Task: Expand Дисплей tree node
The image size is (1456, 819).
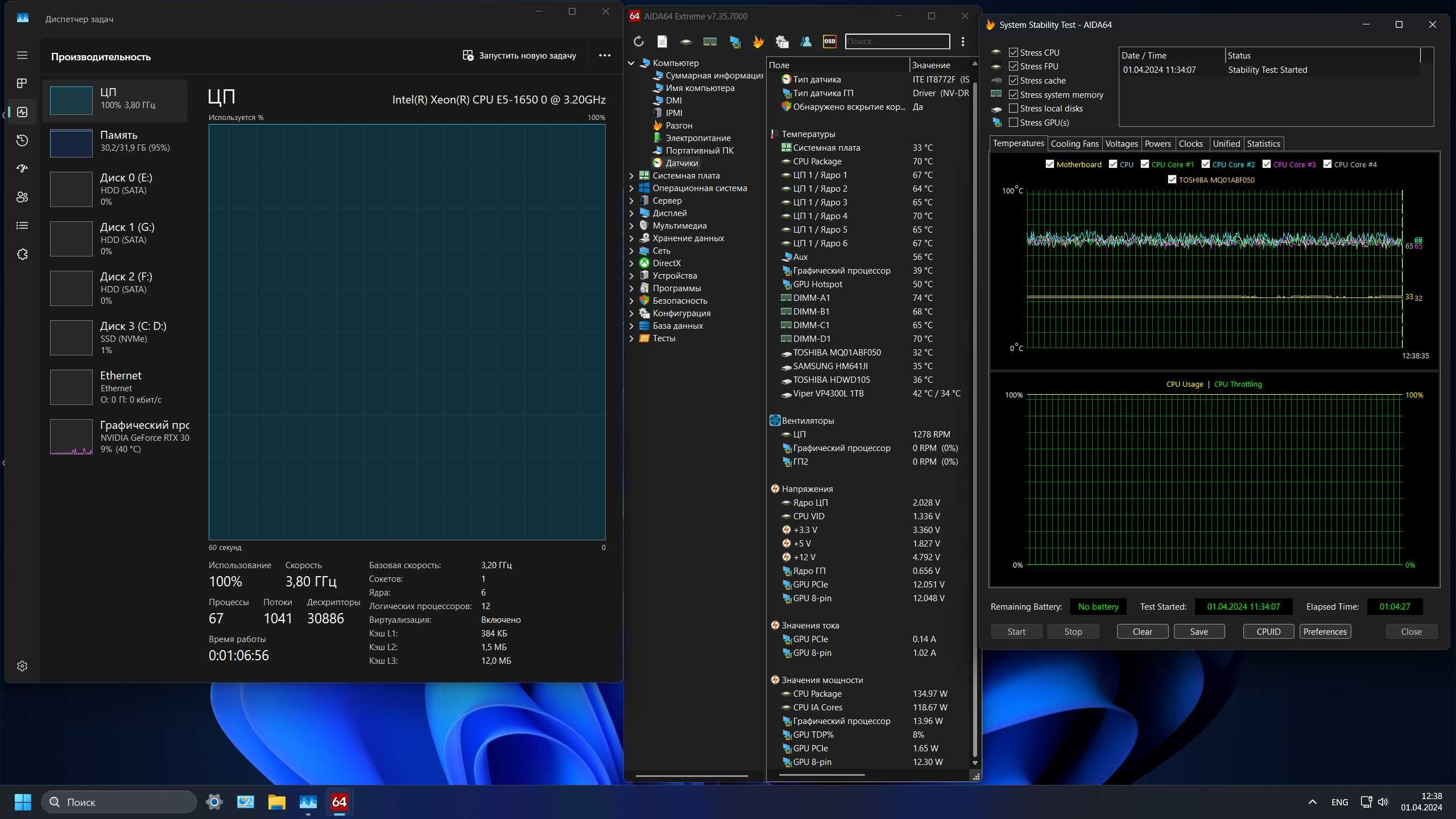Action: (x=631, y=213)
